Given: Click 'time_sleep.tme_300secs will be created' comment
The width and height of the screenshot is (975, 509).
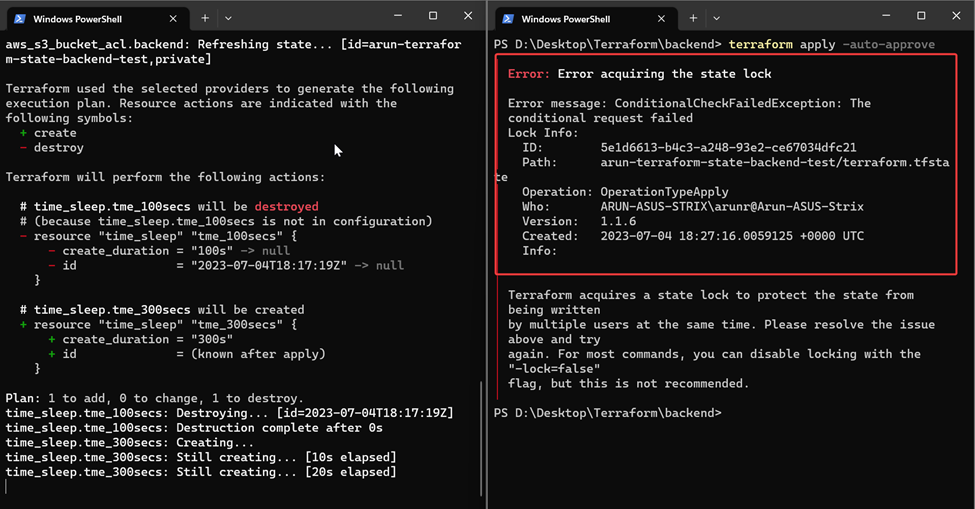Looking at the screenshot, I should pos(162,310).
